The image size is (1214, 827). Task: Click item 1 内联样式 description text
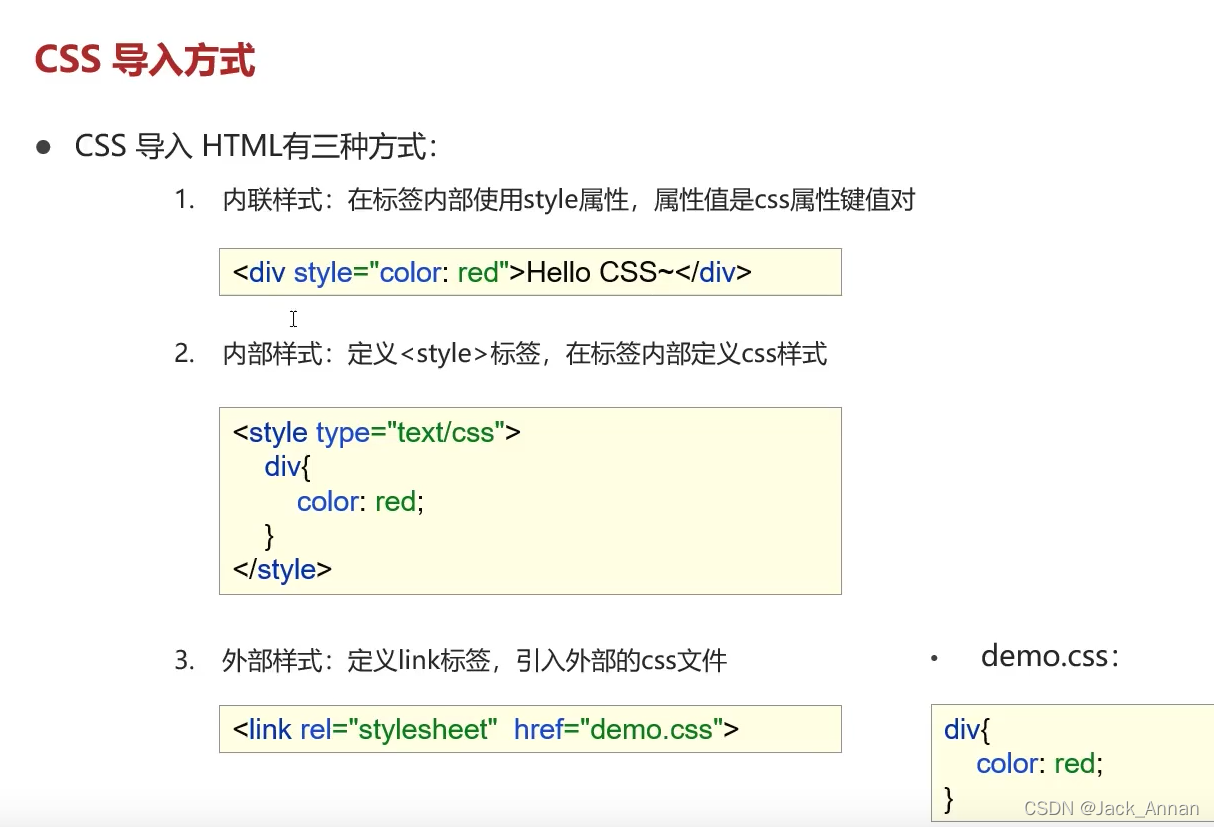click(x=570, y=199)
